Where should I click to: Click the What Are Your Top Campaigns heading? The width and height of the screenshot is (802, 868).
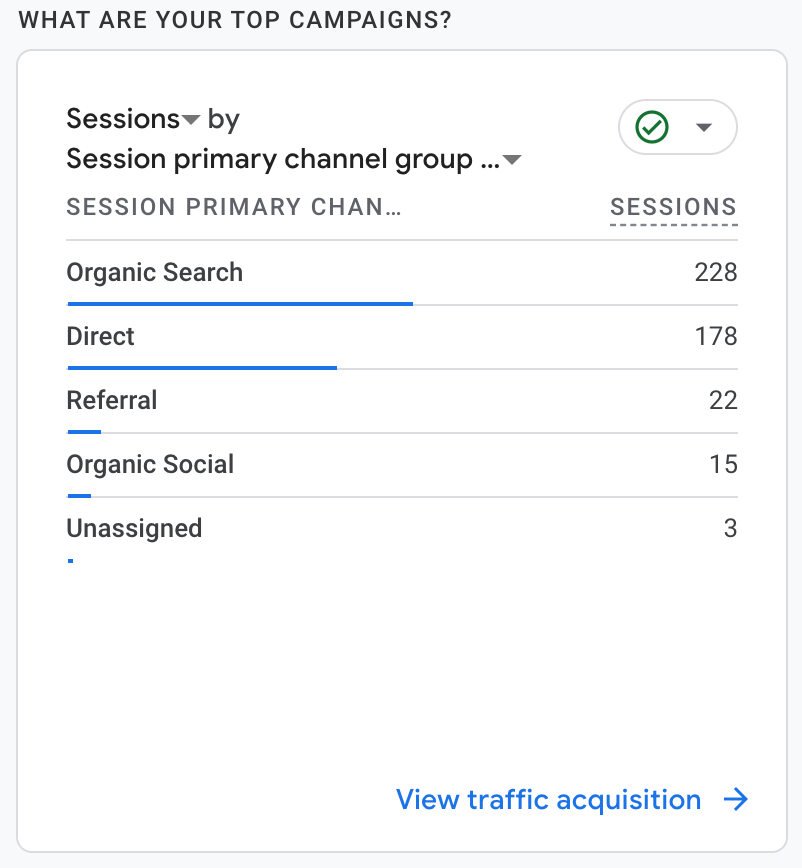(x=234, y=21)
